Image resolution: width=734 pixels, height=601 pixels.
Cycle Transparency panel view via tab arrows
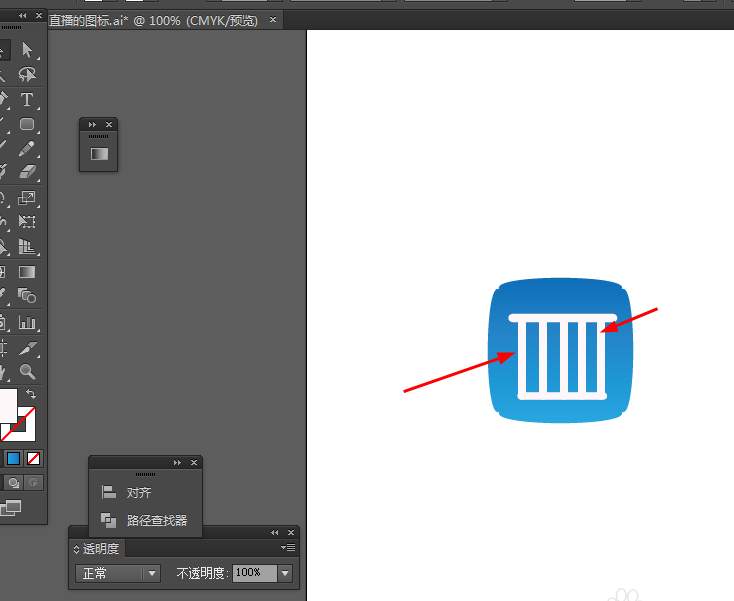click(76, 549)
